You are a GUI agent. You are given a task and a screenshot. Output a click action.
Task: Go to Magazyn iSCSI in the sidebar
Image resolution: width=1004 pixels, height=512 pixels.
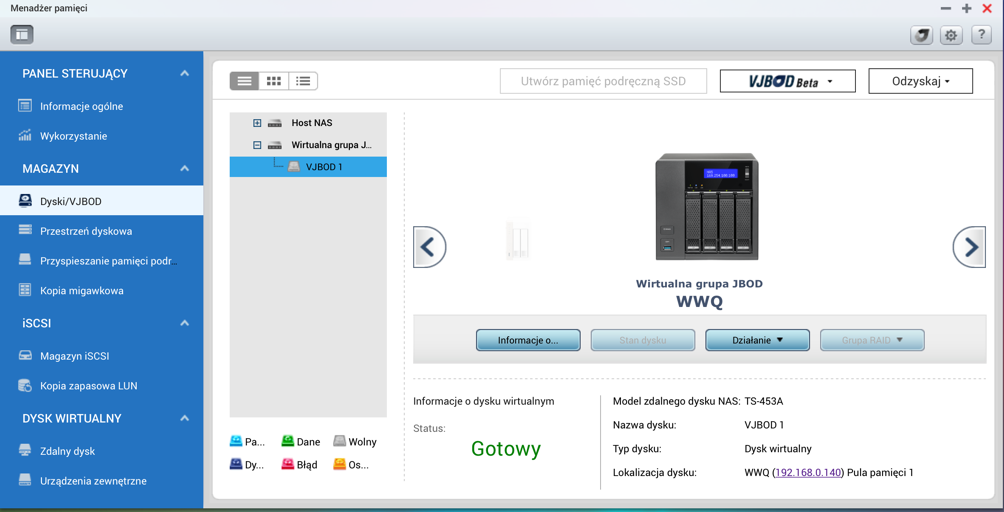click(x=75, y=356)
